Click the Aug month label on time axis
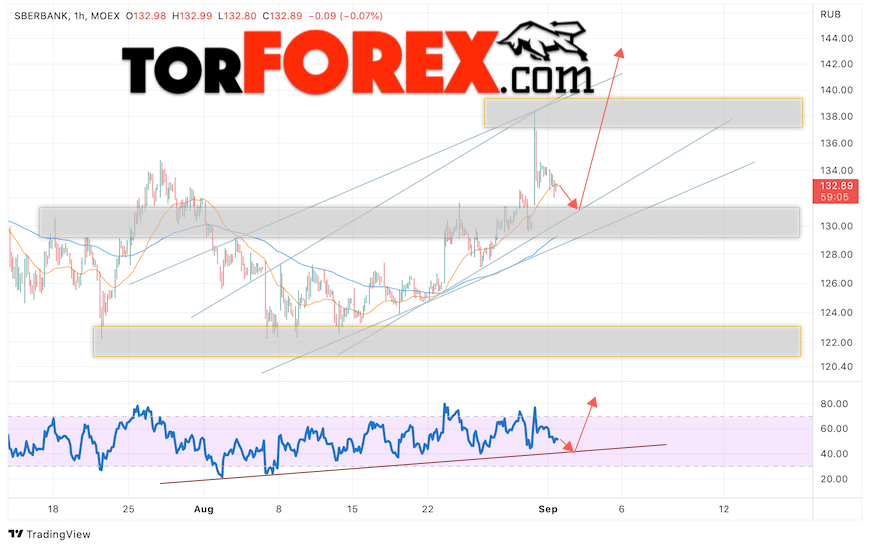 click(204, 509)
